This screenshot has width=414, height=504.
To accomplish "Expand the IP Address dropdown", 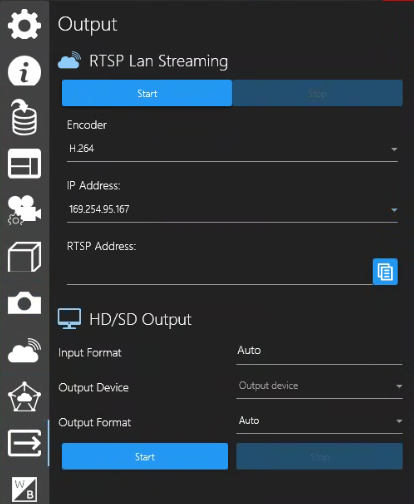I will 232,210.
